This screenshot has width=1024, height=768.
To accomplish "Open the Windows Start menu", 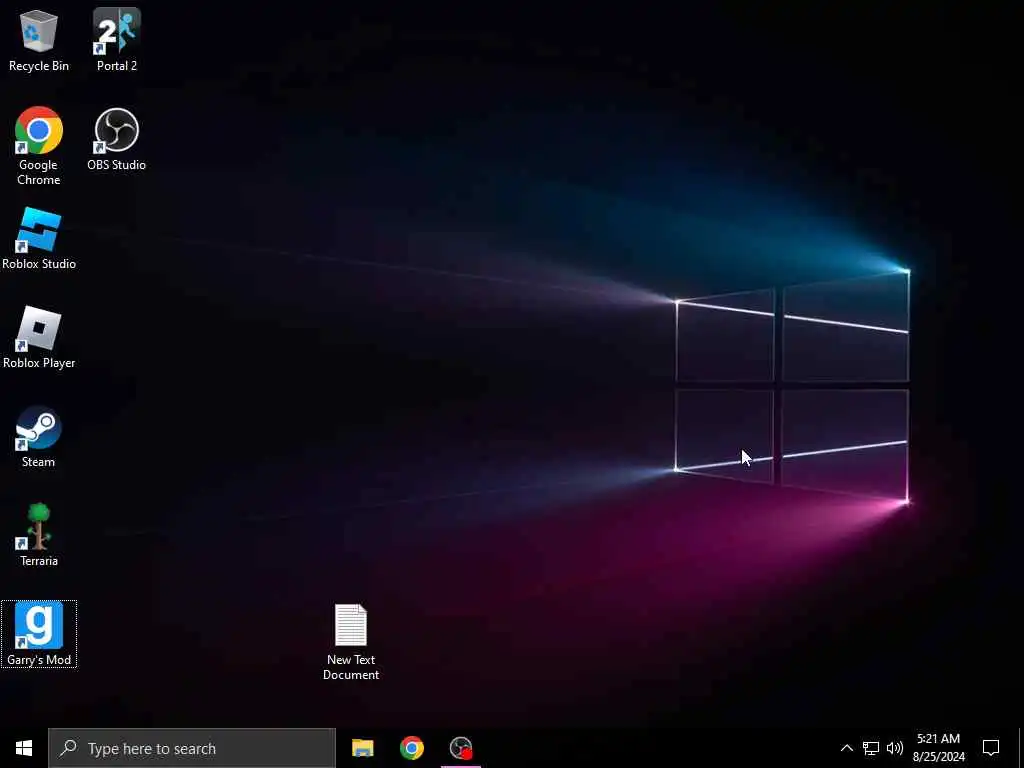I will tap(24, 748).
